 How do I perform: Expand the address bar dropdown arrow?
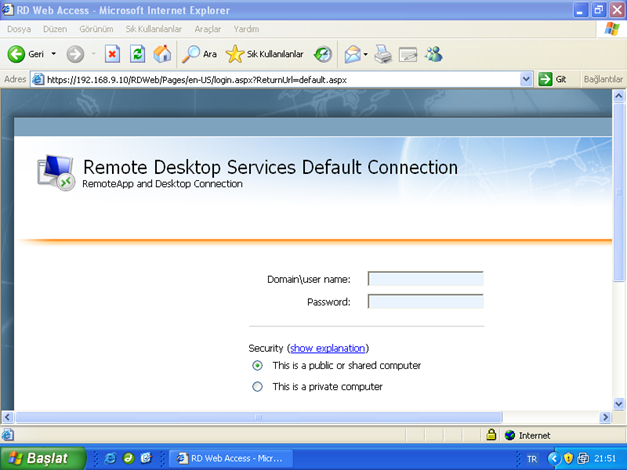click(526, 79)
